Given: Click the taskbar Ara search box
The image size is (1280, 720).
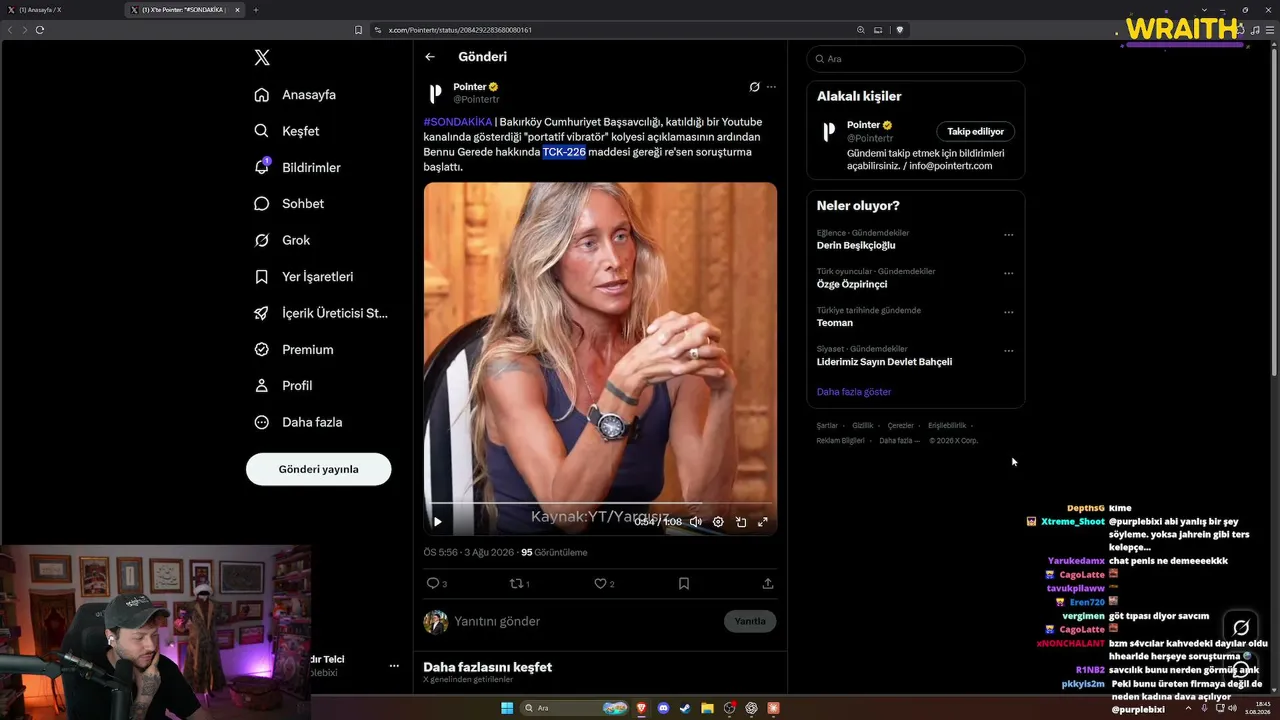Looking at the screenshot, I should tap(576, 708).
